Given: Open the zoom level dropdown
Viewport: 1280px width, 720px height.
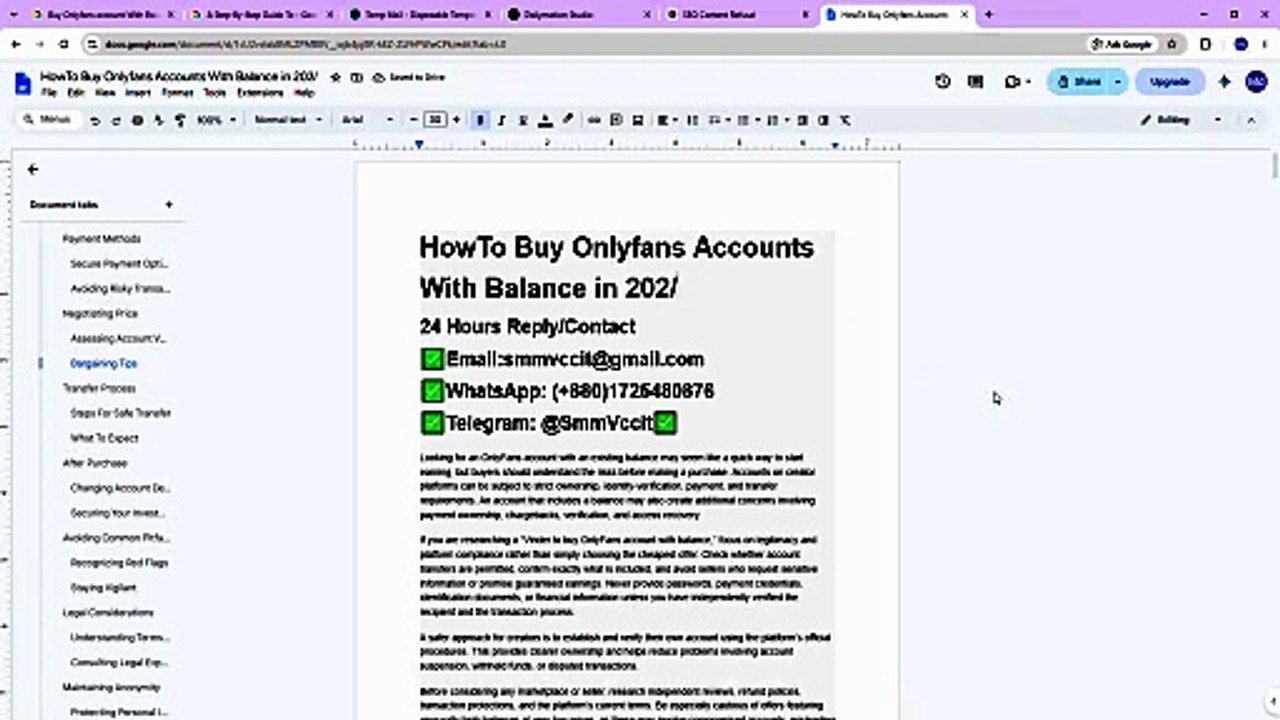Looking at the screenshot, I should click(x=216, y=120).
